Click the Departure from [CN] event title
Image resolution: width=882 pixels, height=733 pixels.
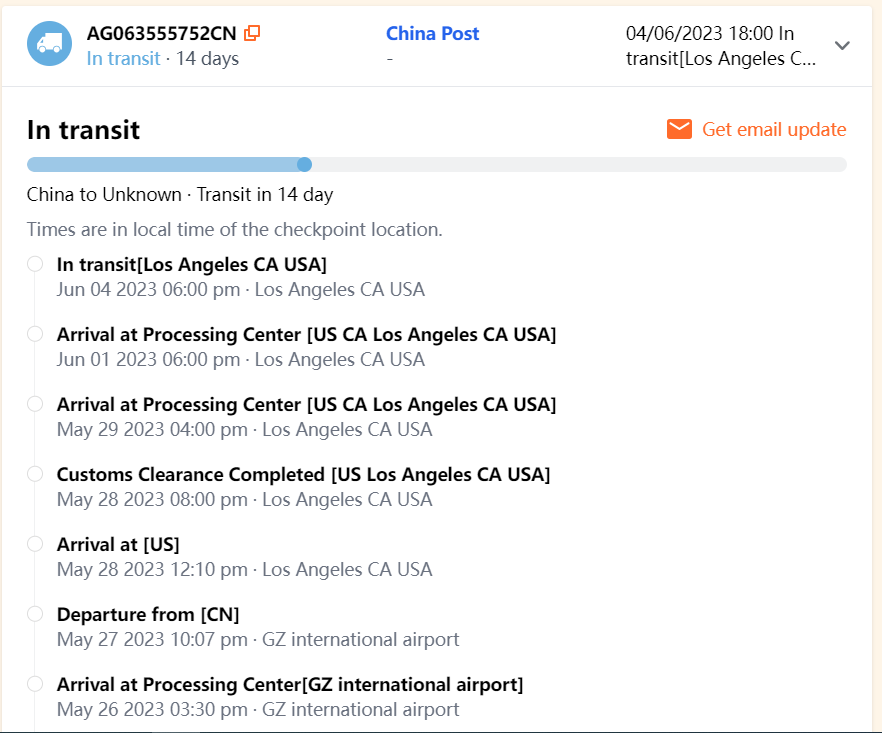(148, 614)
